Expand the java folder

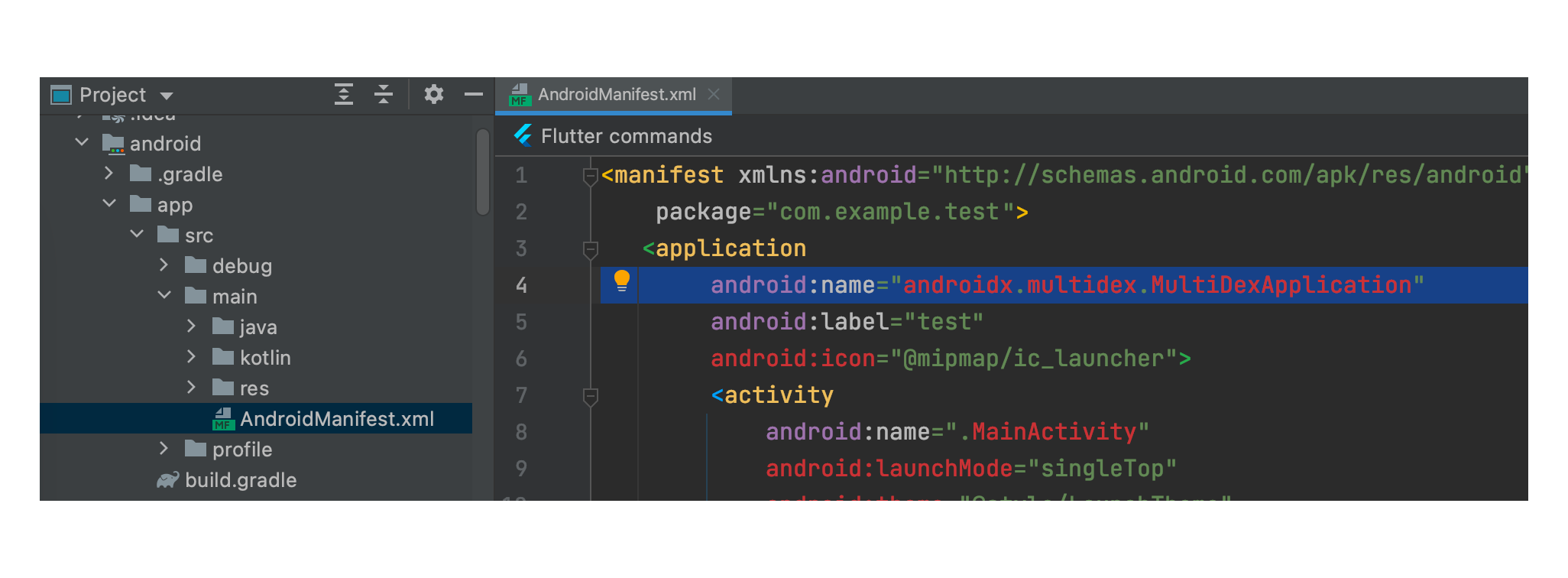pyautogui.click(x=192, y=326)
